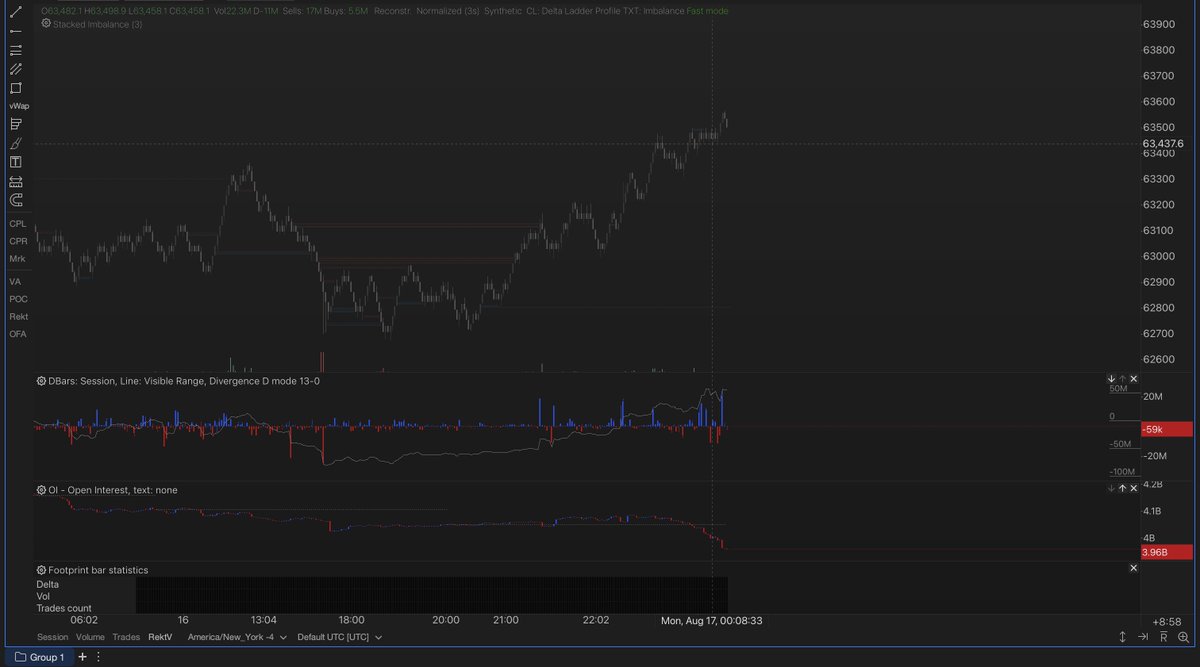
Task: Open DBars indicator settings gear
Action: (41, 381)
